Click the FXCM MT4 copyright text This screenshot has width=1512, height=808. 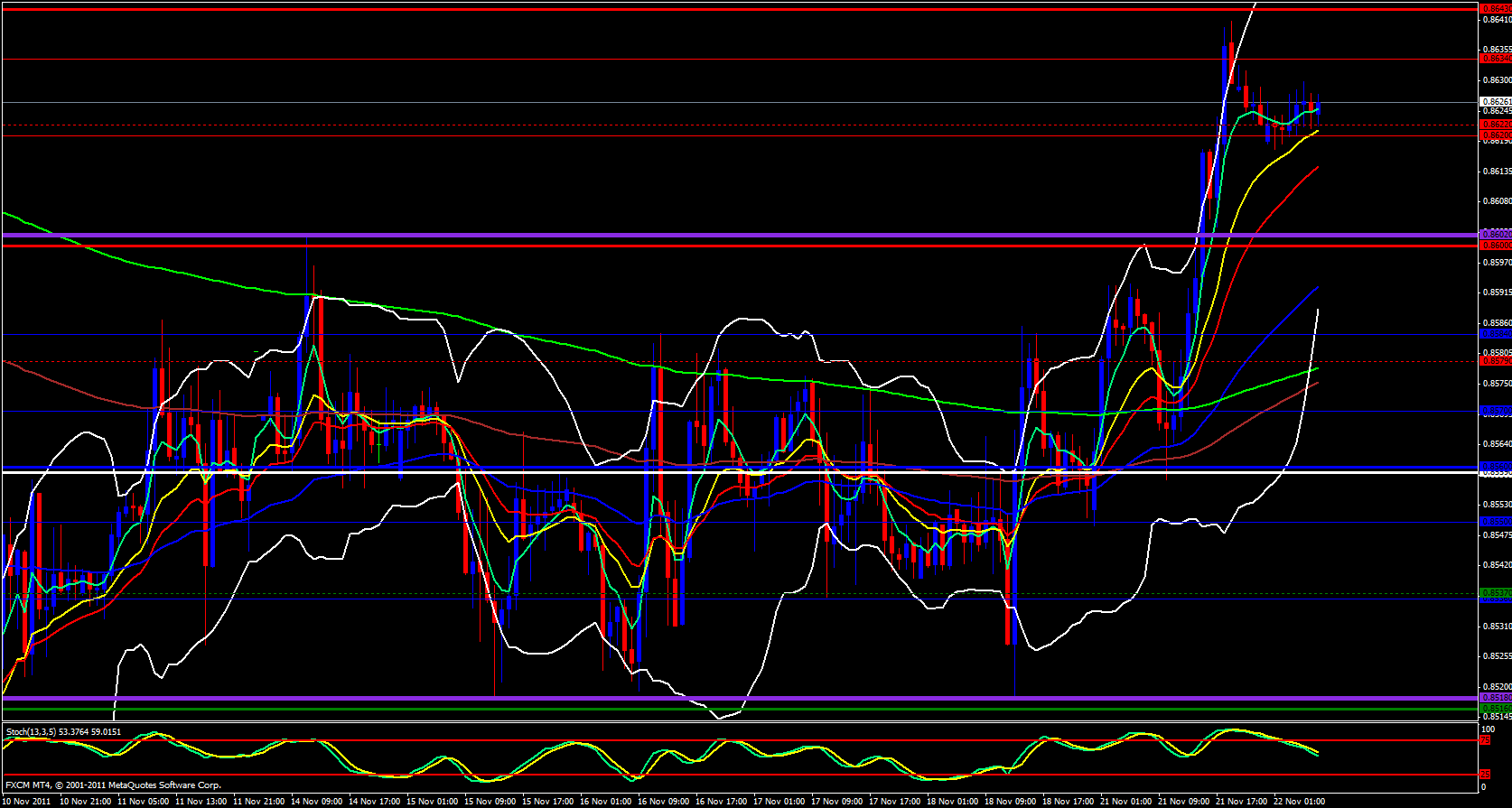pyautogui.click(x=113, y=785)
